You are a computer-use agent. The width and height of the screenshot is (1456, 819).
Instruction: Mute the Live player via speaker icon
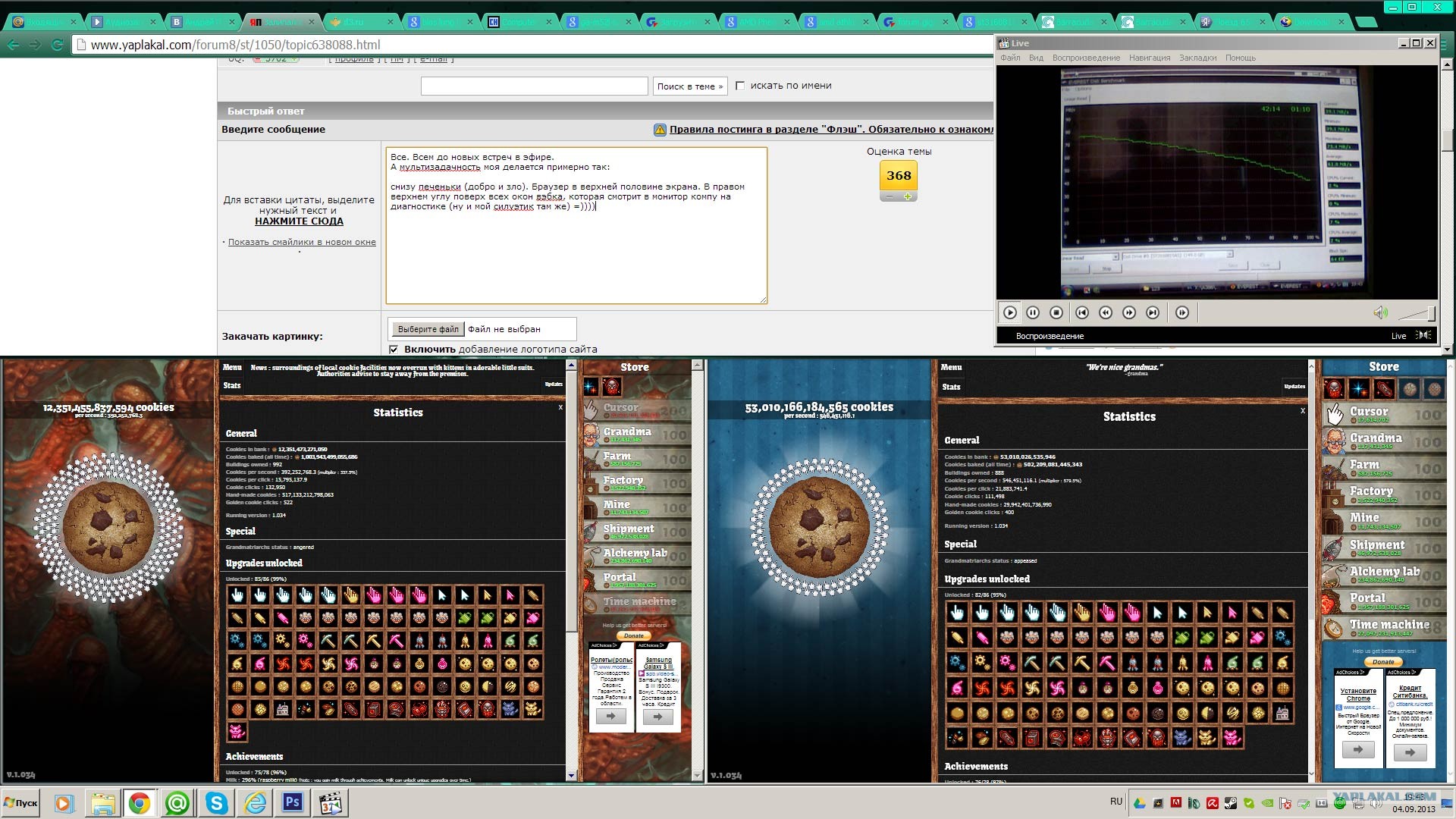click(x=1380, y=312)
